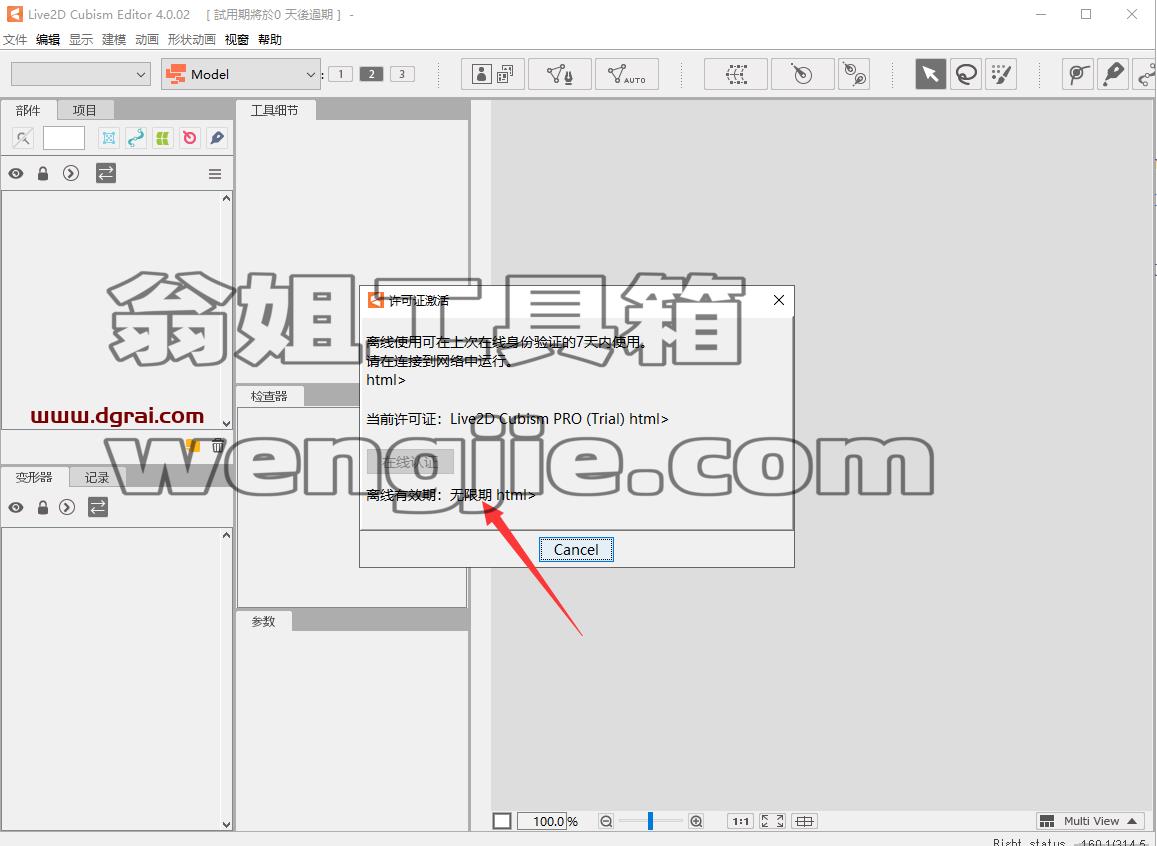Click the red rotation filter icon in 部件 panel
Image resolution: width=1157 pixels, height=846 pixels.
[x=190, y=137]
